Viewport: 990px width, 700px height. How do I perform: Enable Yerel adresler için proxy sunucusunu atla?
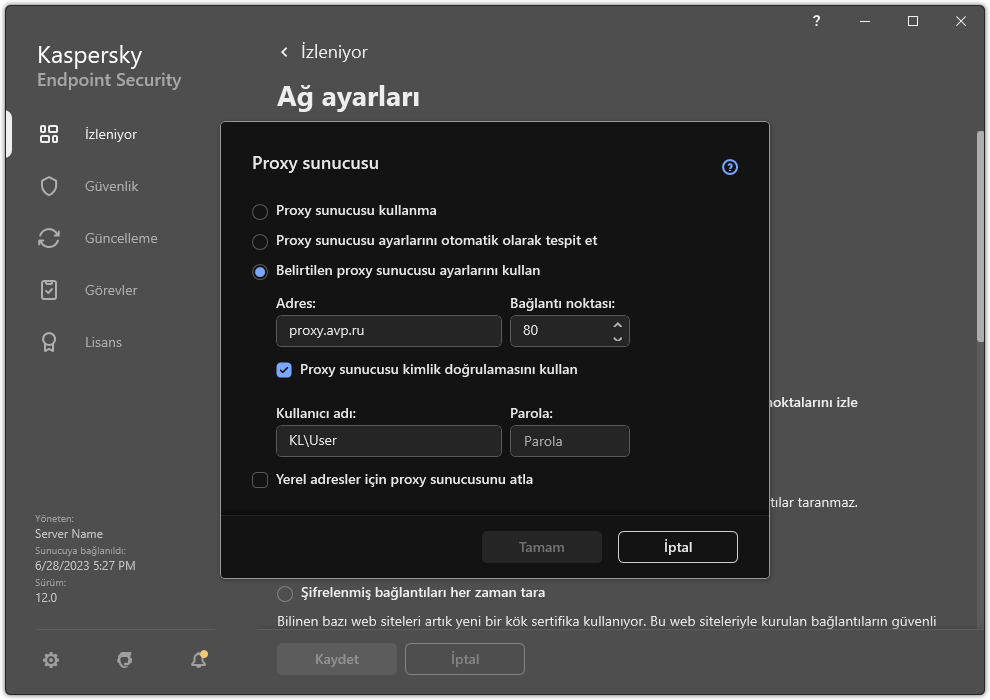pyautogui.click(x=260, y=479)
